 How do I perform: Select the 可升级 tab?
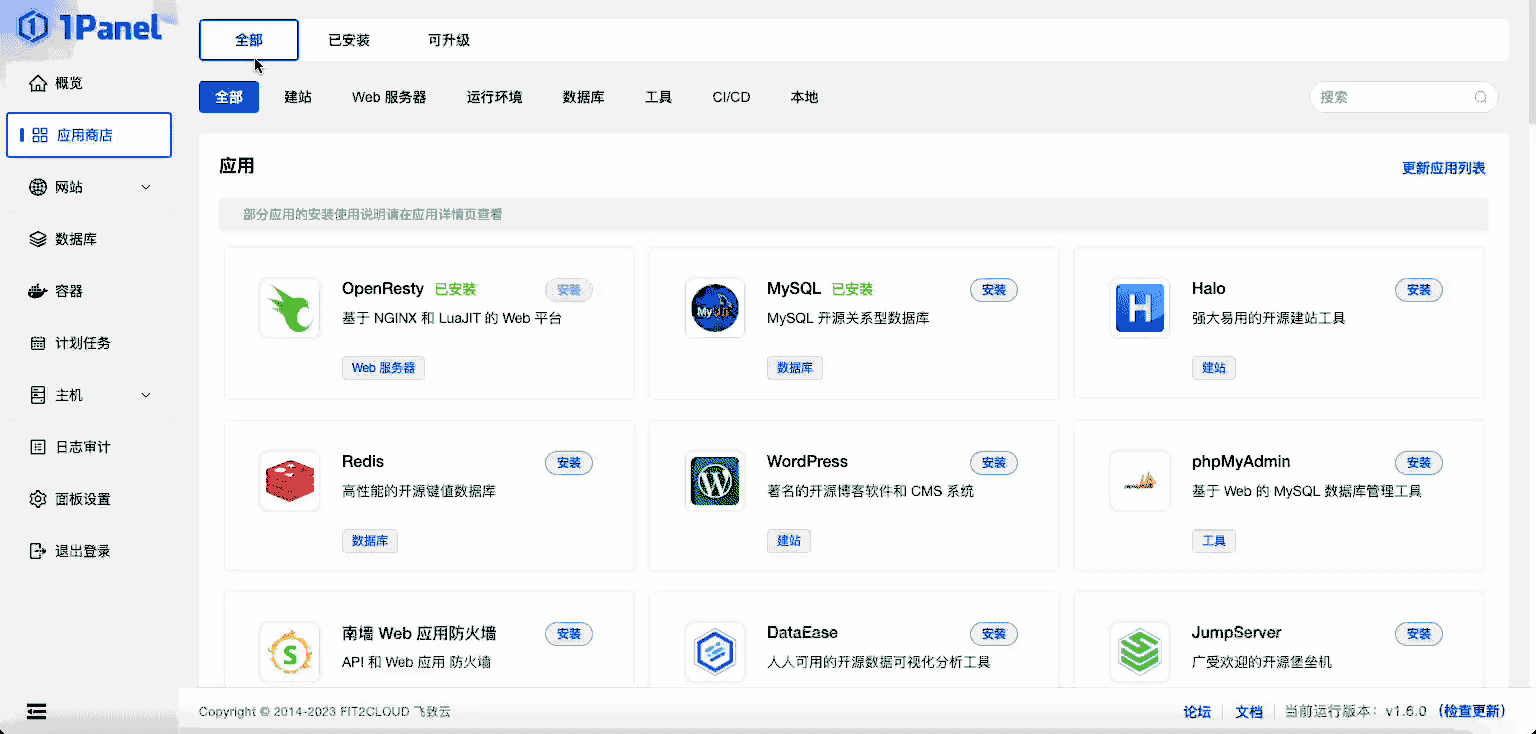tap(447, 40)
